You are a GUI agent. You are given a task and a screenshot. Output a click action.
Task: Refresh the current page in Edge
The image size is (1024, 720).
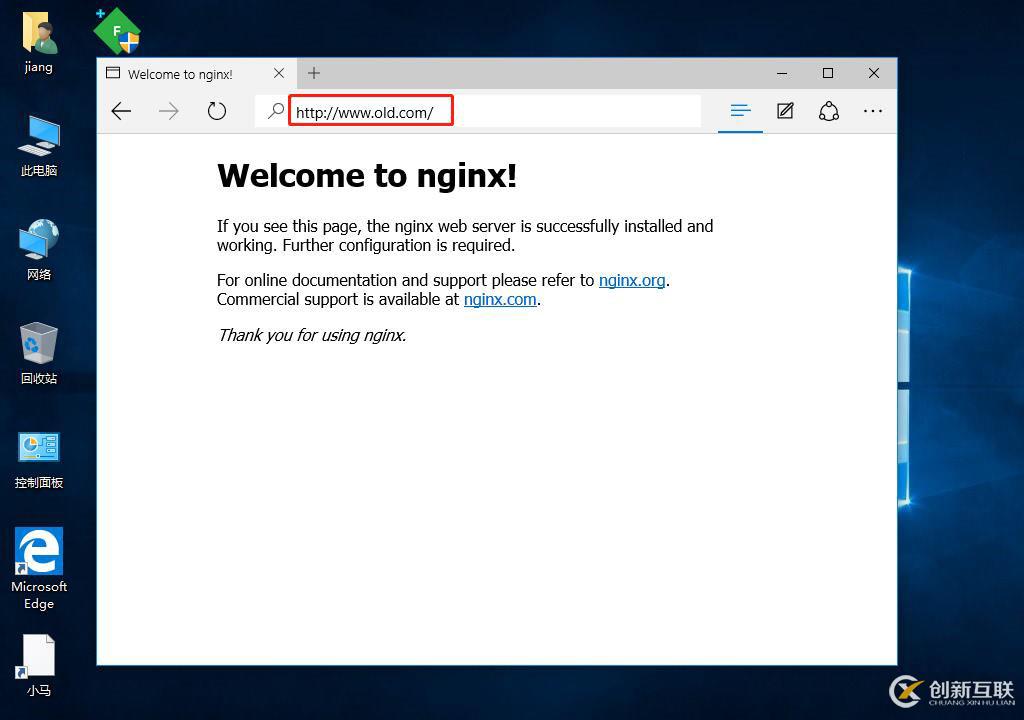pos(217,111)
